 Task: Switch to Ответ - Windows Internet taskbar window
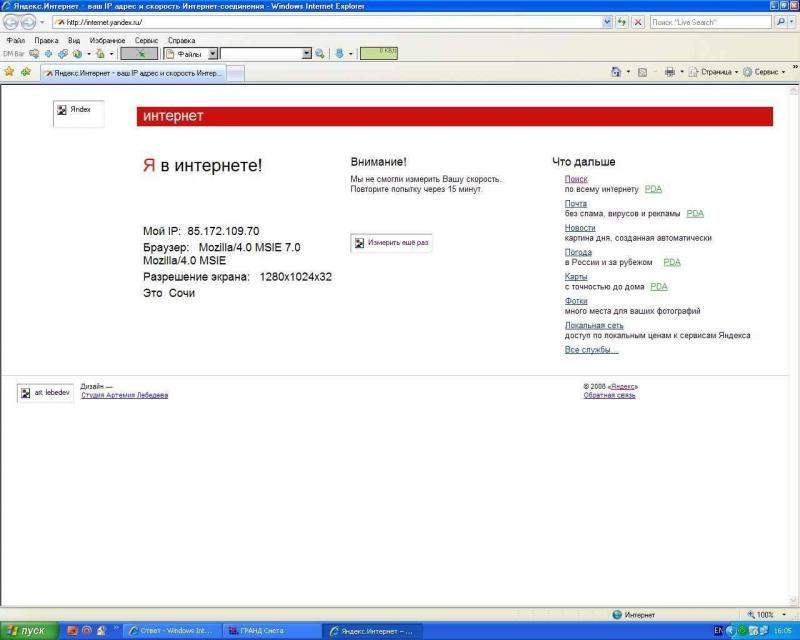pyautogui.click(x=172, y=631)
